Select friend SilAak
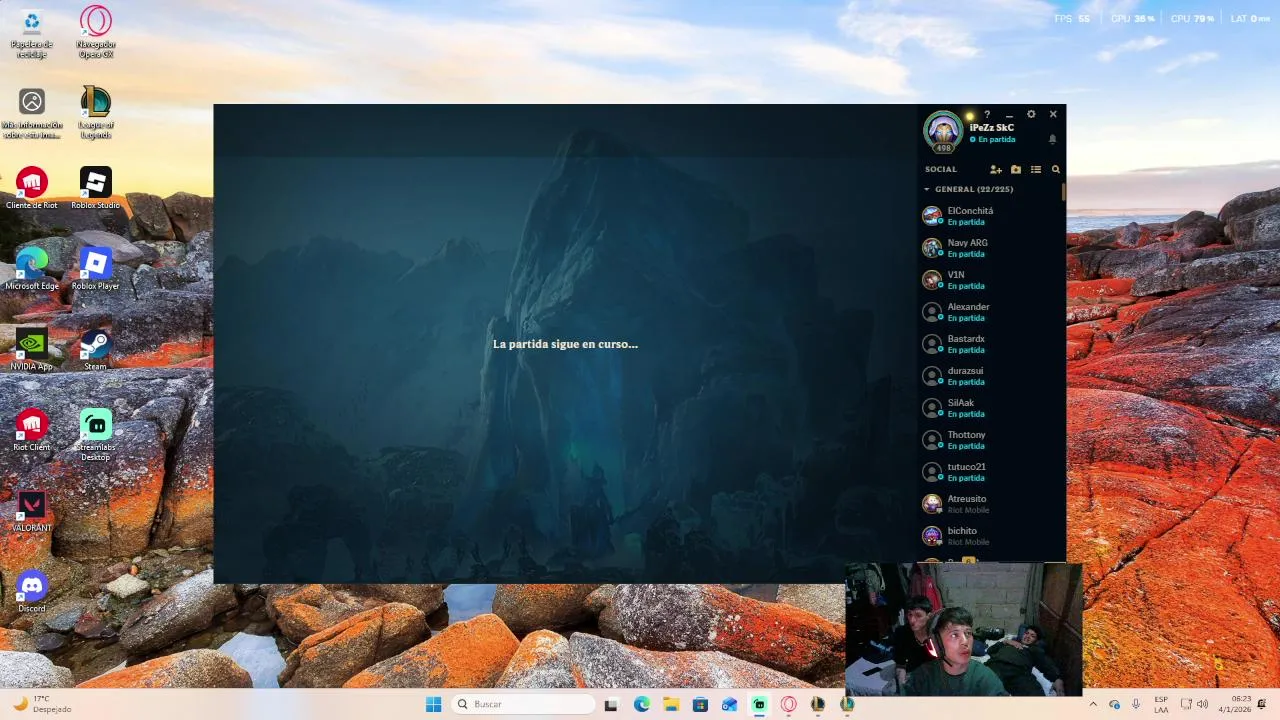This screenshot has height=720, width=1280. (990, 408)
